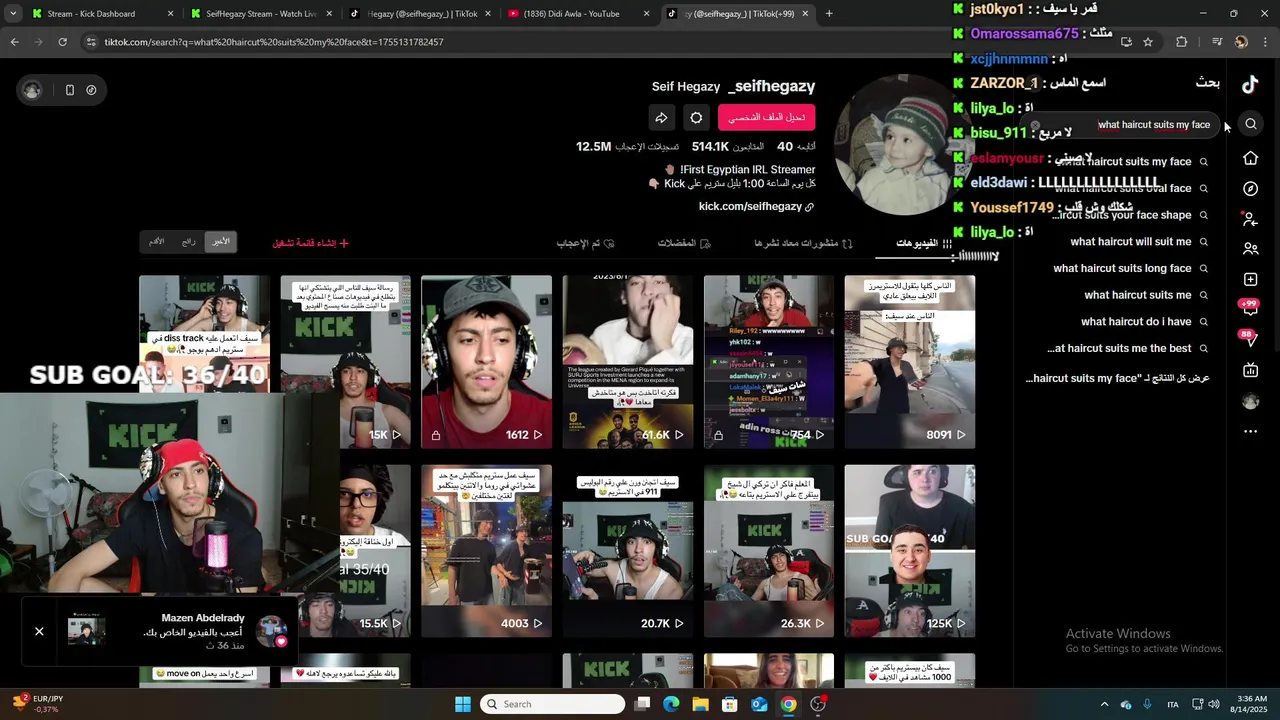Select the Popular sort button

coord(189,242)
